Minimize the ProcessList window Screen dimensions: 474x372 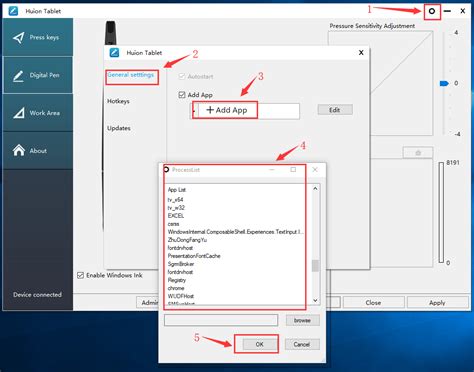coord(272,170)
